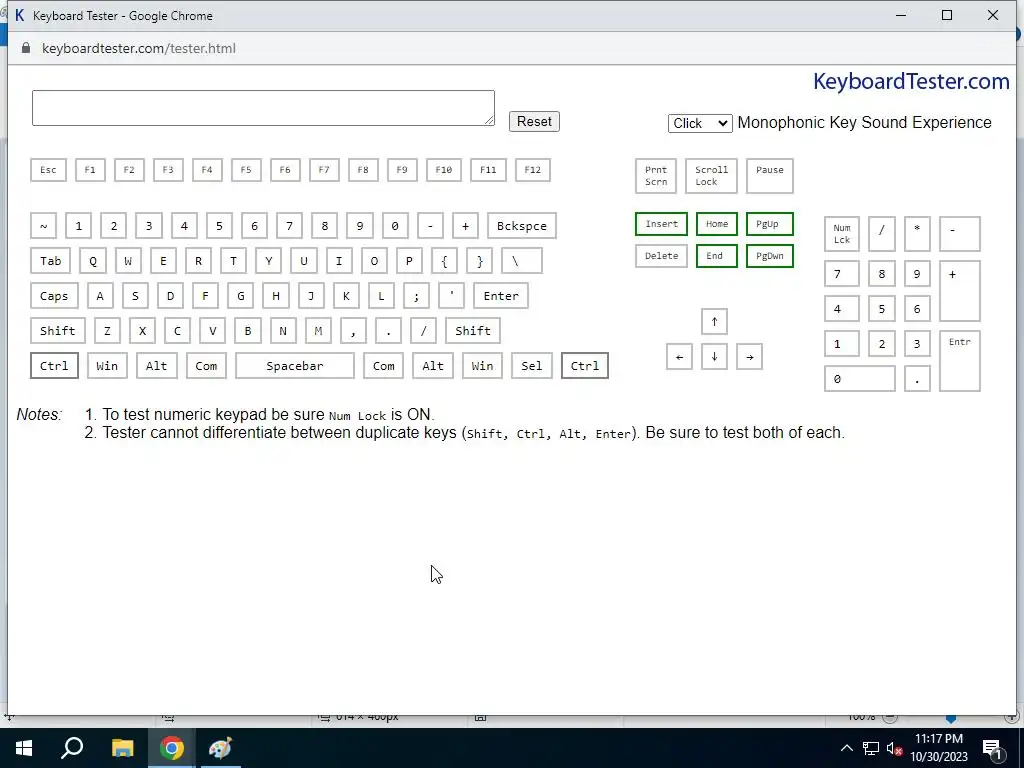Image resolution: width=1024 pixels, height=768 pixels.
Task: Click the left Ctrl key
Action: (x=54, y=366)
